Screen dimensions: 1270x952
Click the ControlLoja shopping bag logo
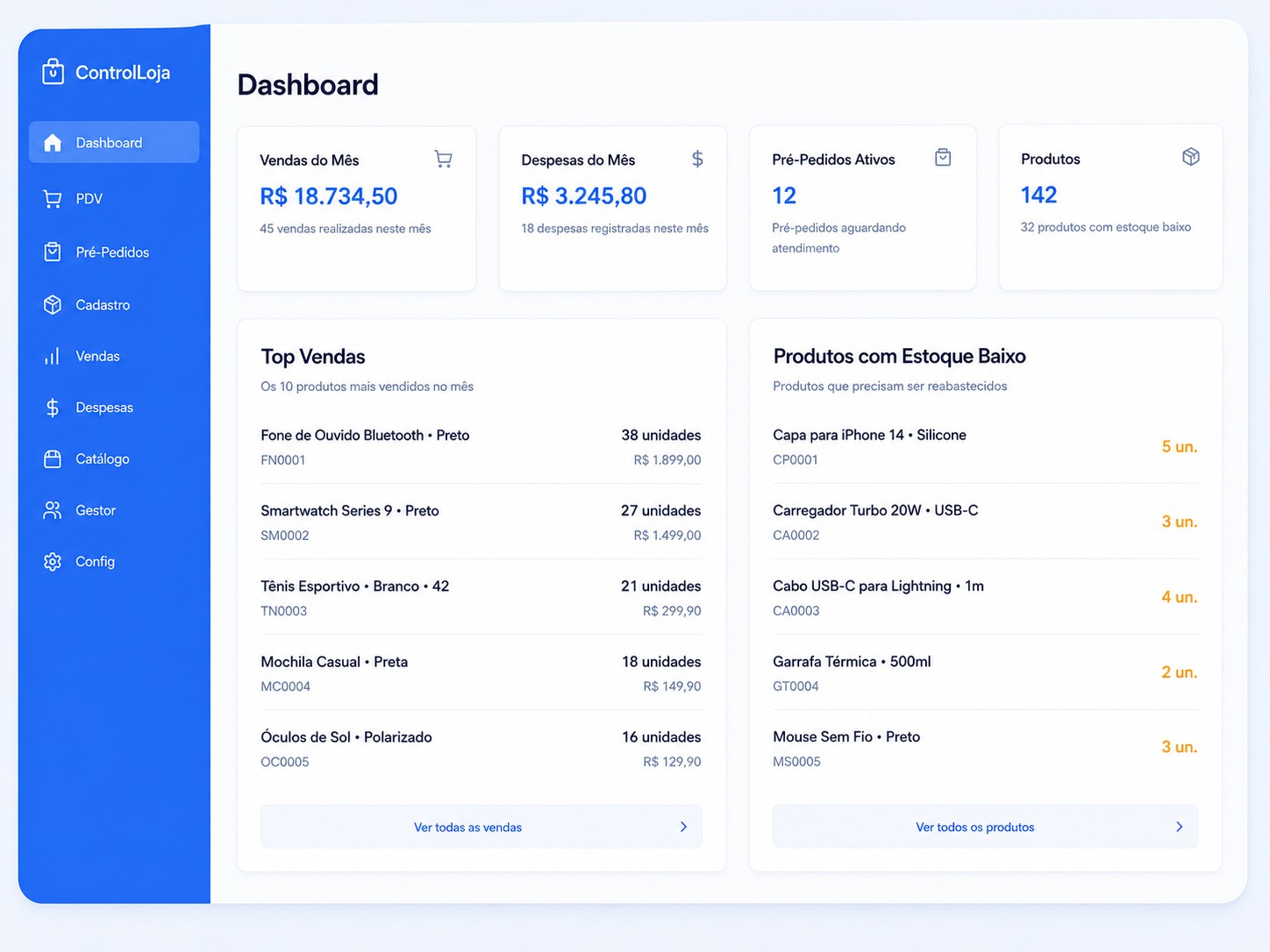tap(53, 72)
